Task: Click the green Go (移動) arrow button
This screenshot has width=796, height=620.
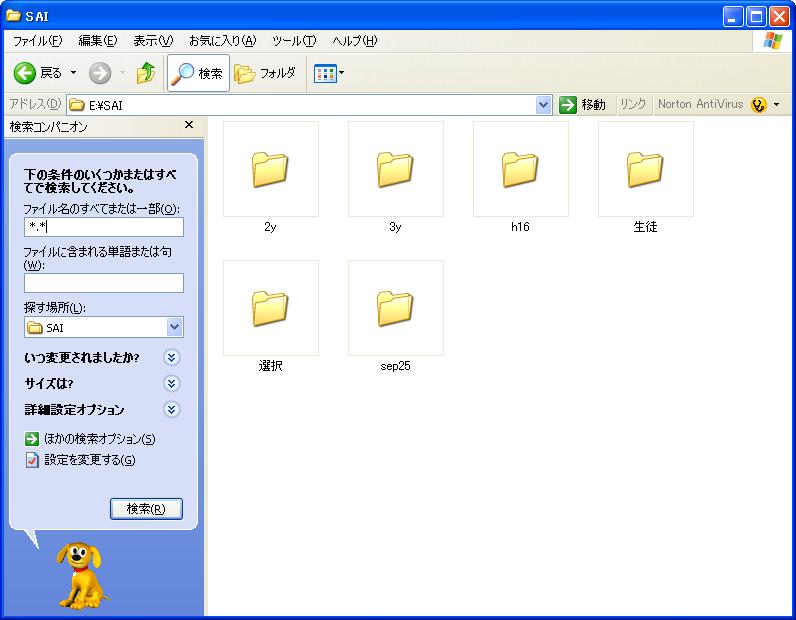Action: [x=568, y=104]
